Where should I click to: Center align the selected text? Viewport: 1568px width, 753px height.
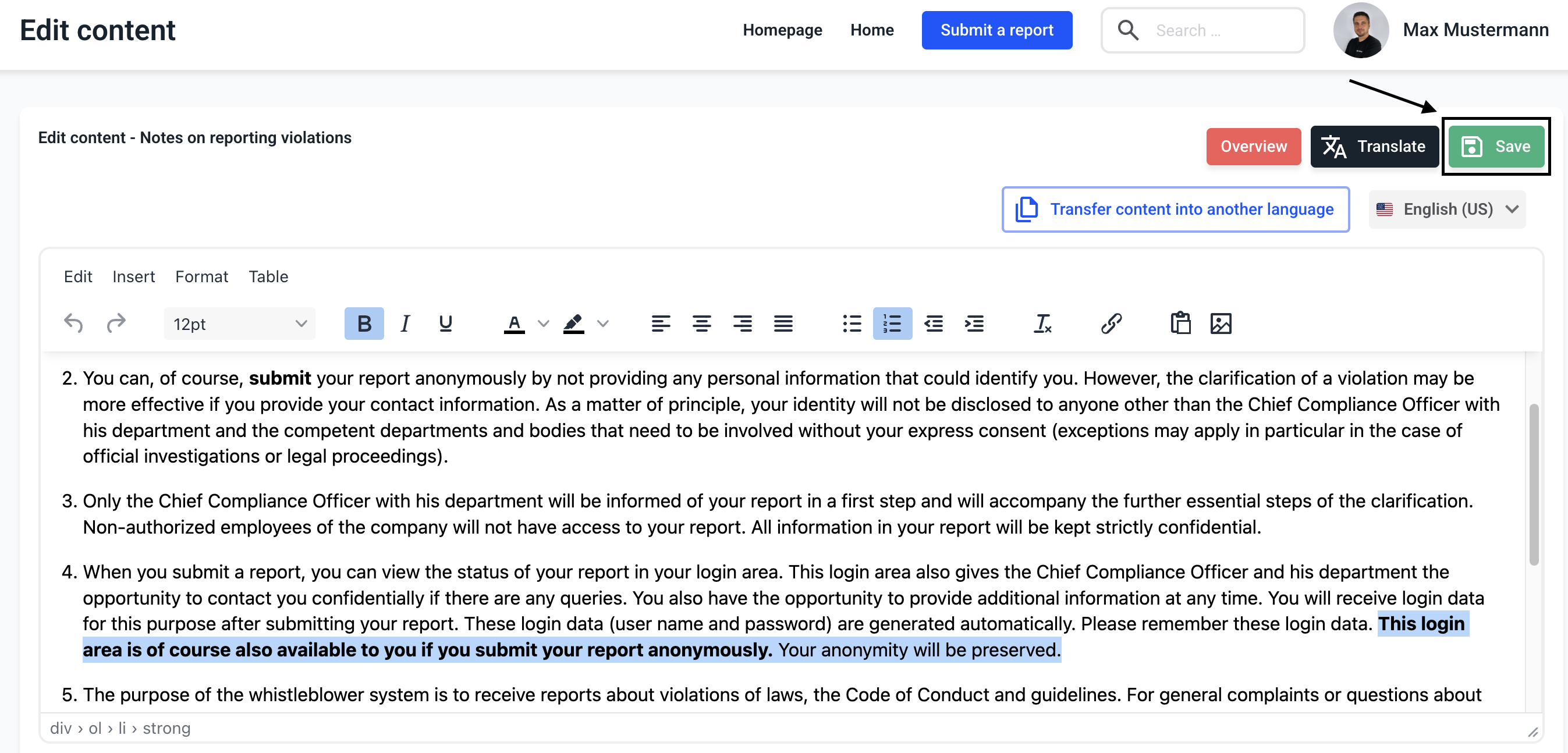point(701,323)
